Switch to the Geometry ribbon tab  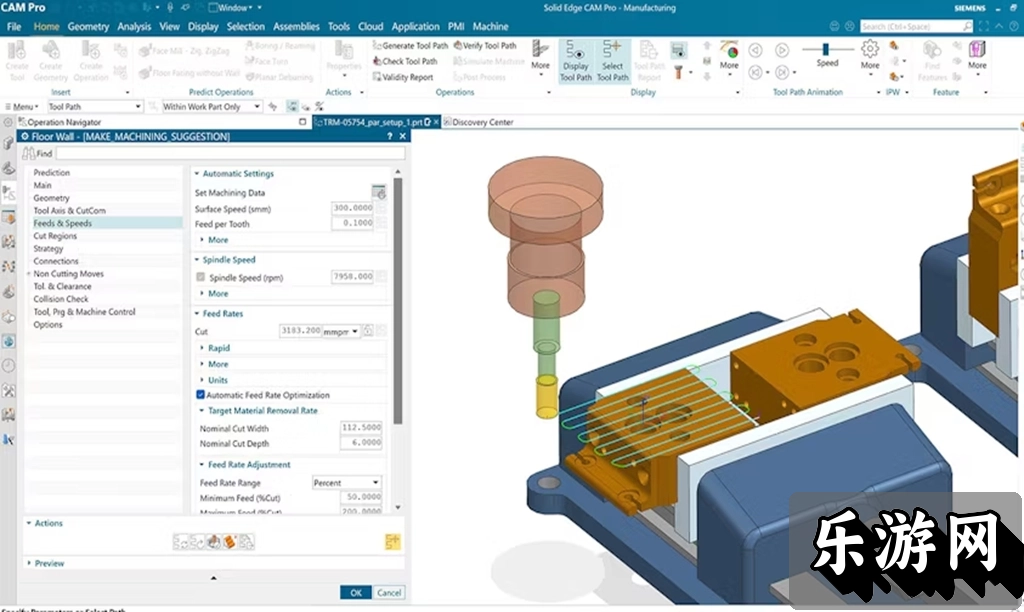(x=88, y=26)
